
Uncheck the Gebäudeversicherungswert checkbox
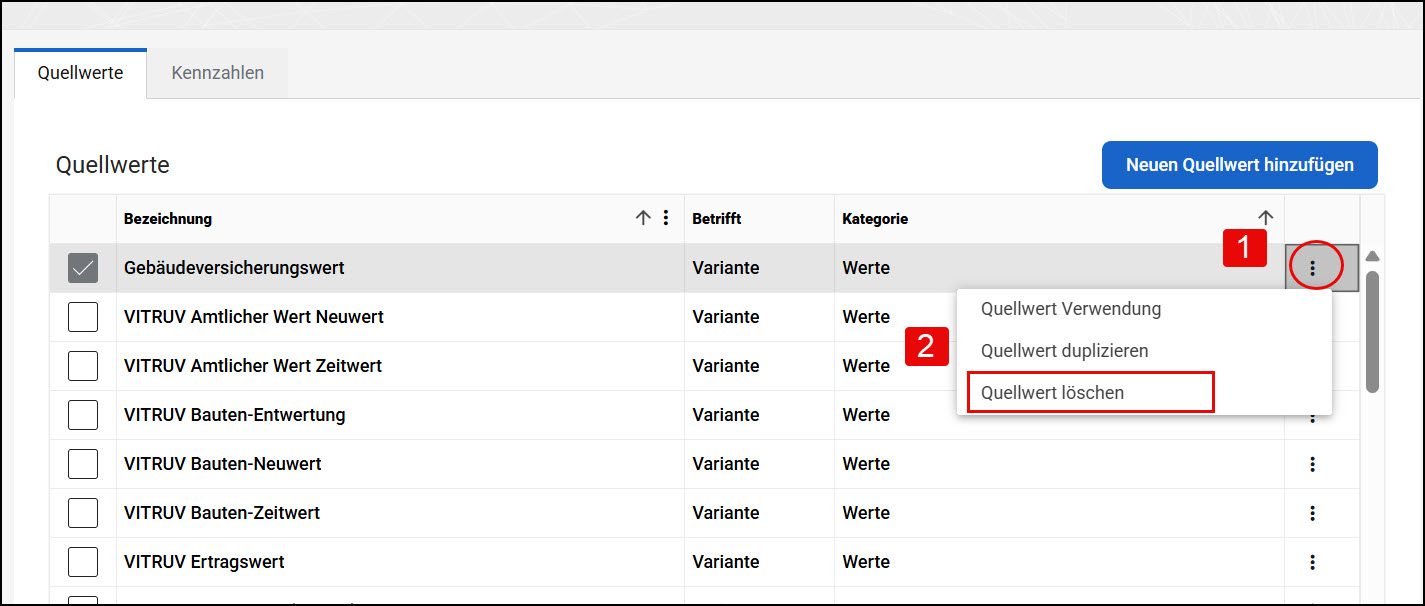(83, 268)
